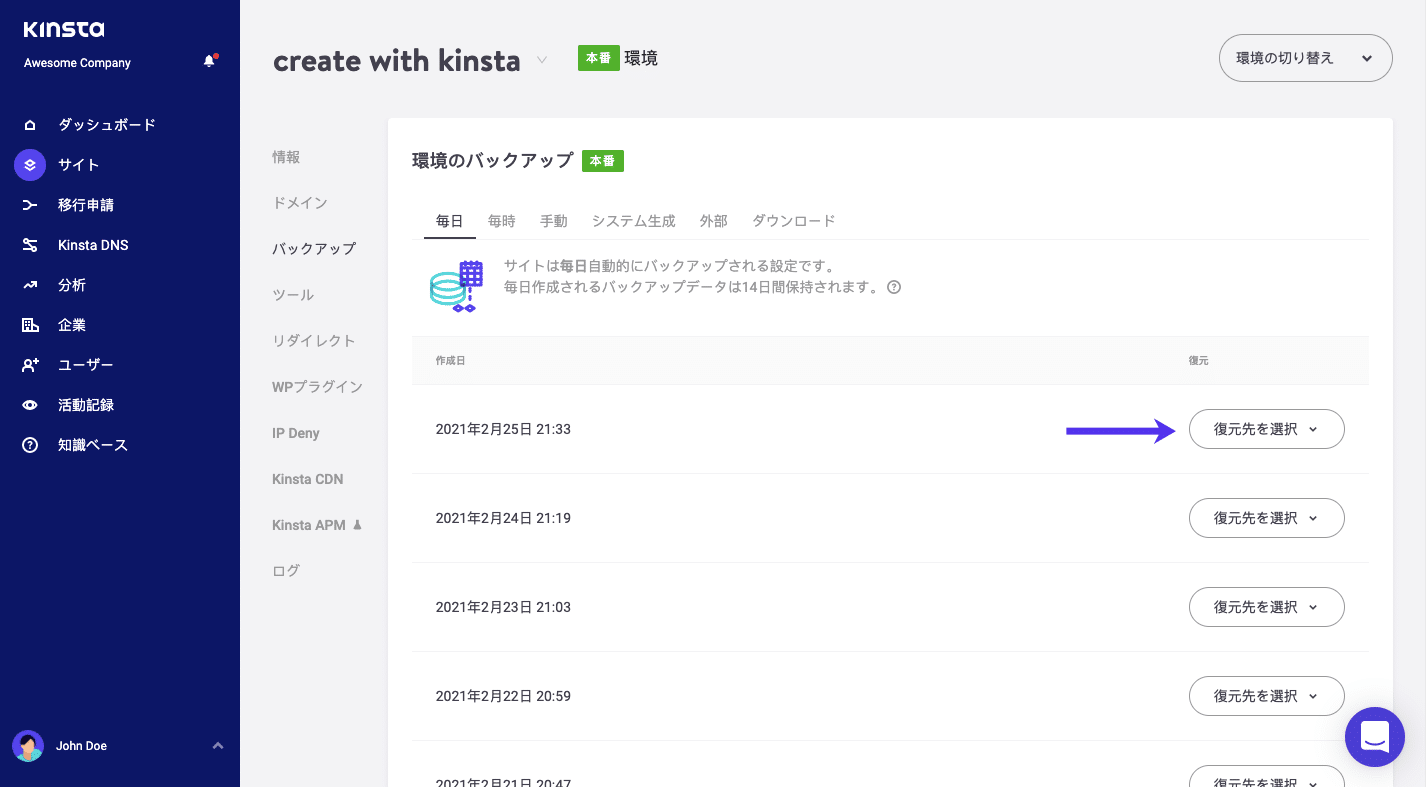Click the Kinsta DNS sidebar icon
The height and width of the screenshot is (787, 1426).
29,244
